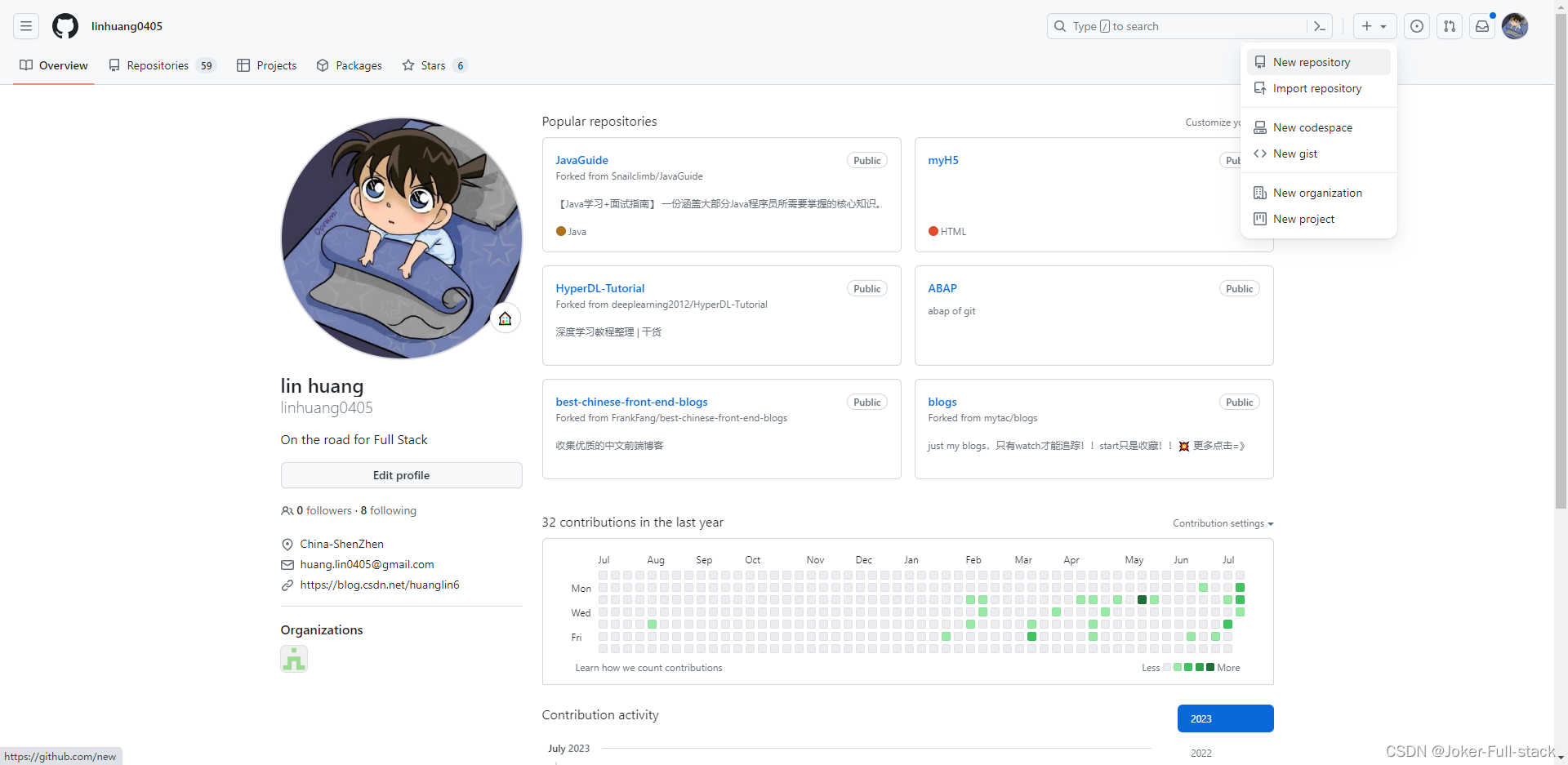Viewport: 1568px width, 765px height.
Task: Click the followers people icon
Action: coord(287,511)
